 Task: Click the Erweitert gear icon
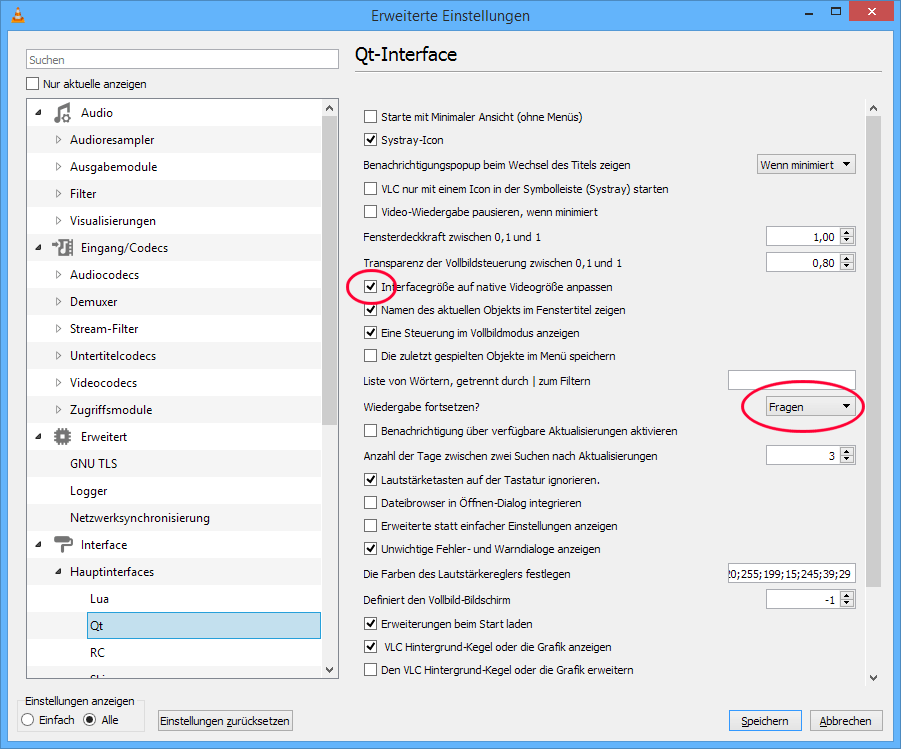point(63,437)
